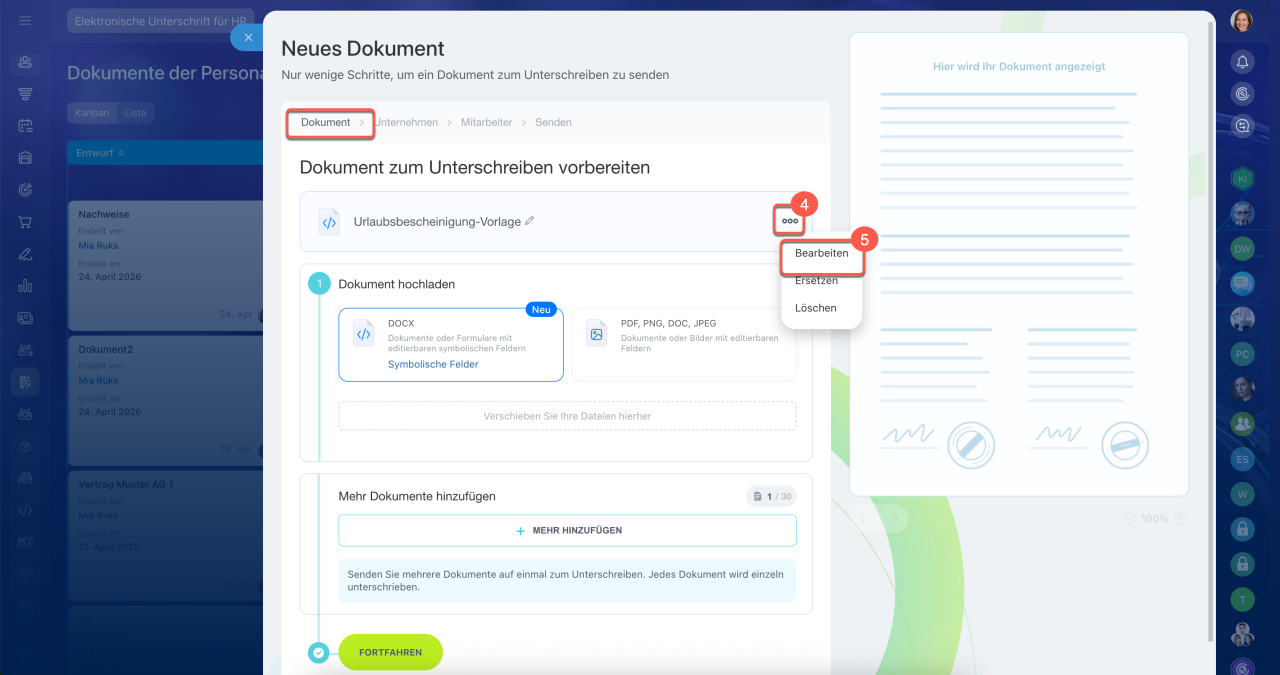Click the FORTFAHREN button
Screen dimensions: 1280x675
pyautogui.click(x=390, y=652)
